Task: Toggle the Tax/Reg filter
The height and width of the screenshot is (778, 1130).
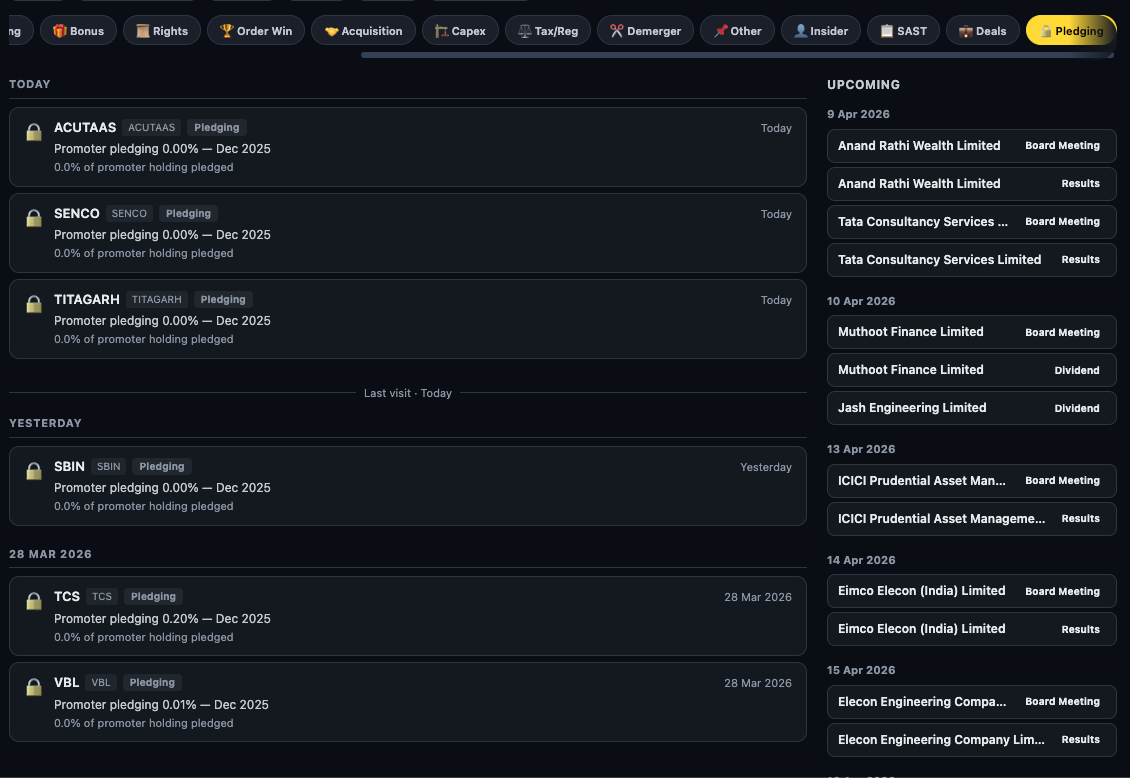Action: [x=547, y=30]
